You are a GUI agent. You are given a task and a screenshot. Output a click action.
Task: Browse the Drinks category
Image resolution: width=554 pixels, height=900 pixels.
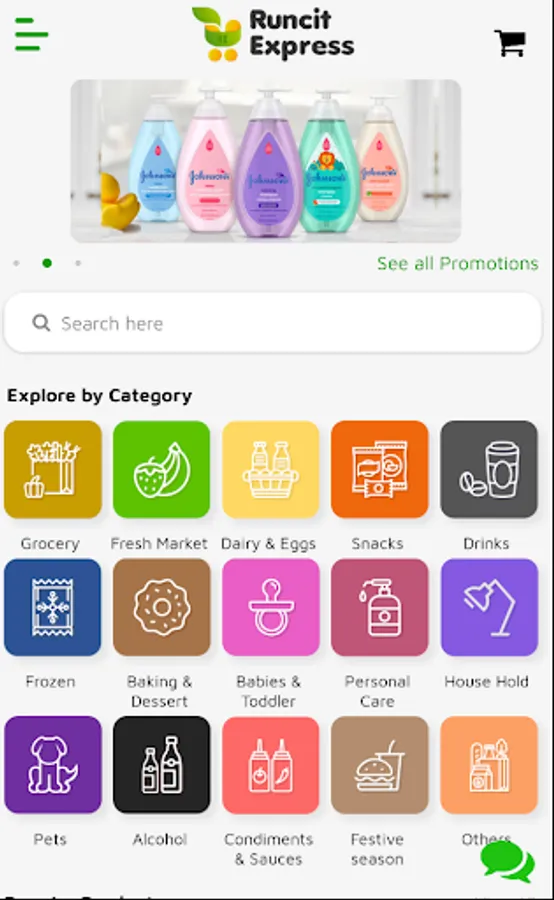(x=489, y=470)
